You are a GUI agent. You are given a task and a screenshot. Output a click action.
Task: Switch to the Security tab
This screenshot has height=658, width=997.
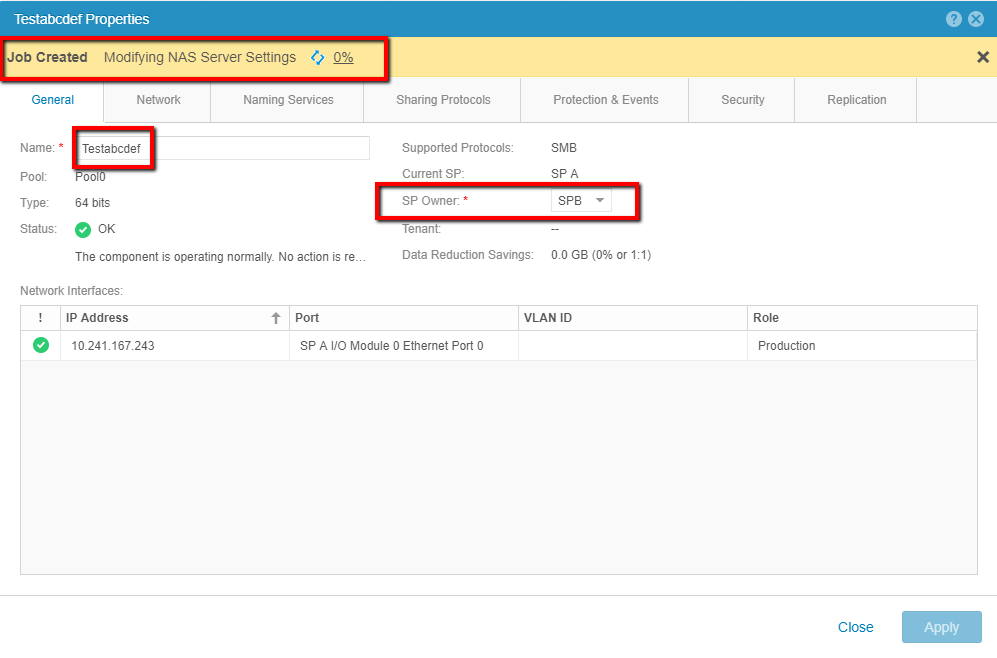(742, 100)
